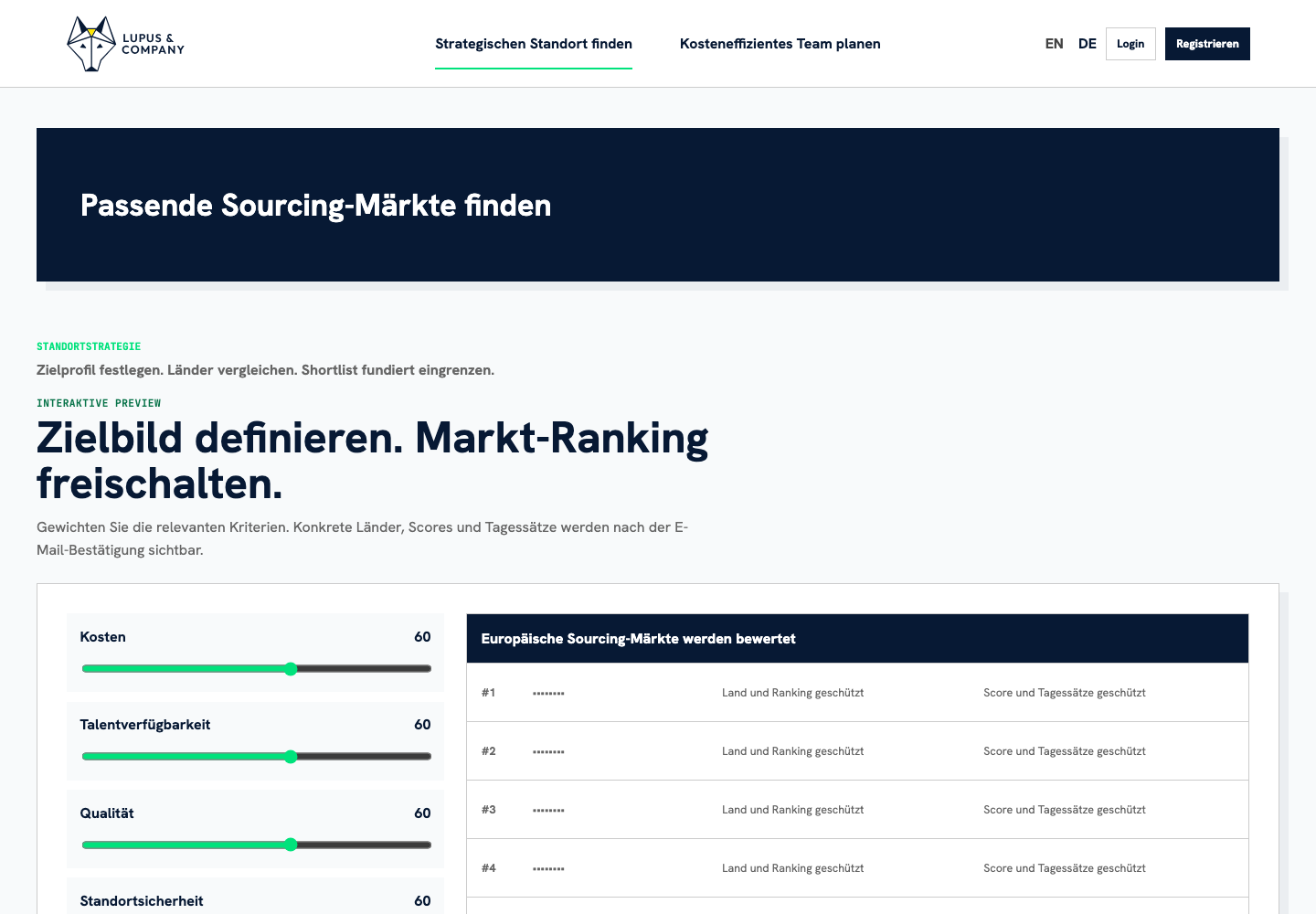Click the Kosten label
This screenshot has width=1316, height=914.
pos(103,637)
